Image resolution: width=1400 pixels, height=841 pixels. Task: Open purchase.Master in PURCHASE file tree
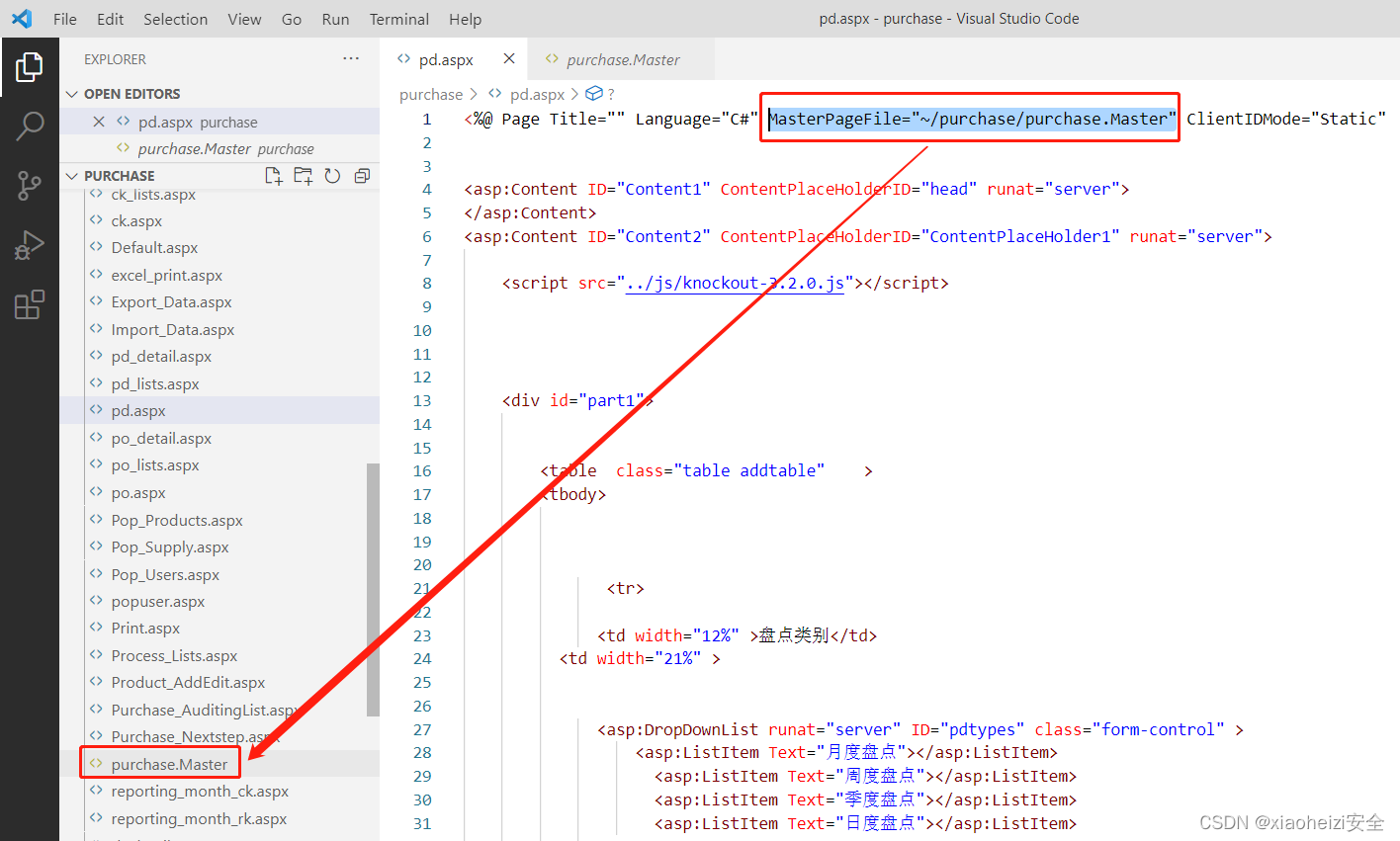click(169, 765)
